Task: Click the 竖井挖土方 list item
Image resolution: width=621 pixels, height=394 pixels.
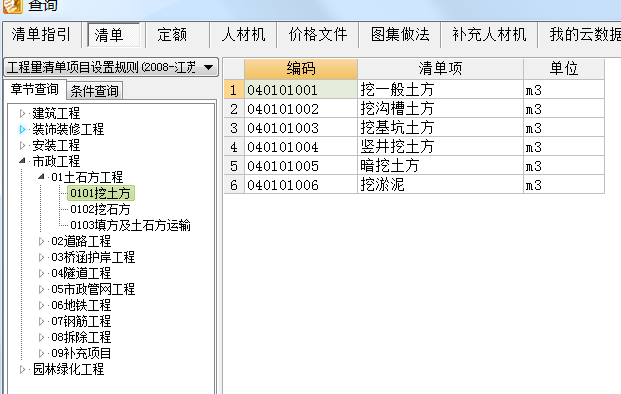Action: pyautogui.click(x=440, y=147)
